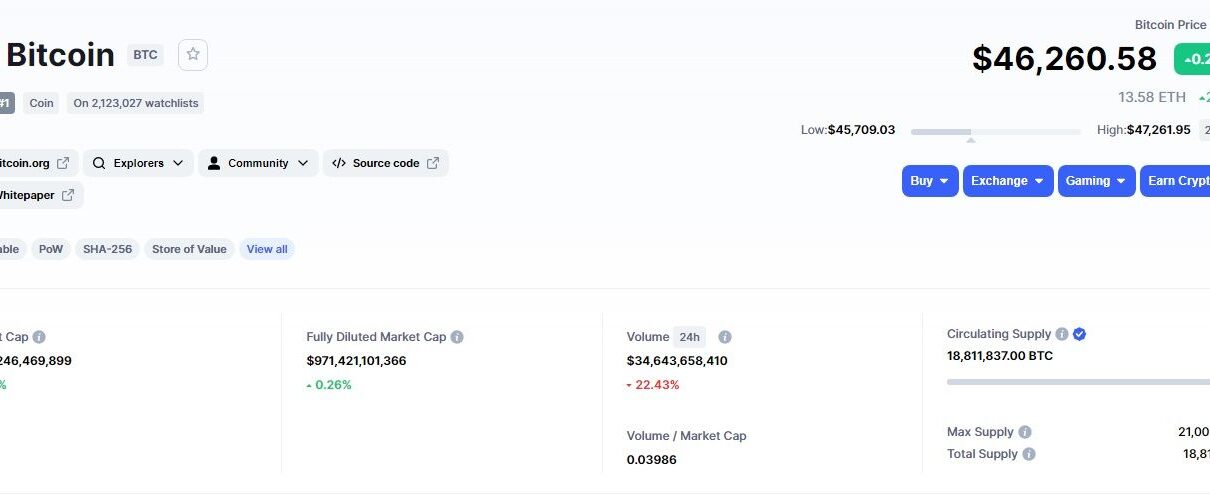This screenshot has width=1210, height=500.
Task: Click info icon beside Circulating Supply
Action: (x=1062, y=334)
